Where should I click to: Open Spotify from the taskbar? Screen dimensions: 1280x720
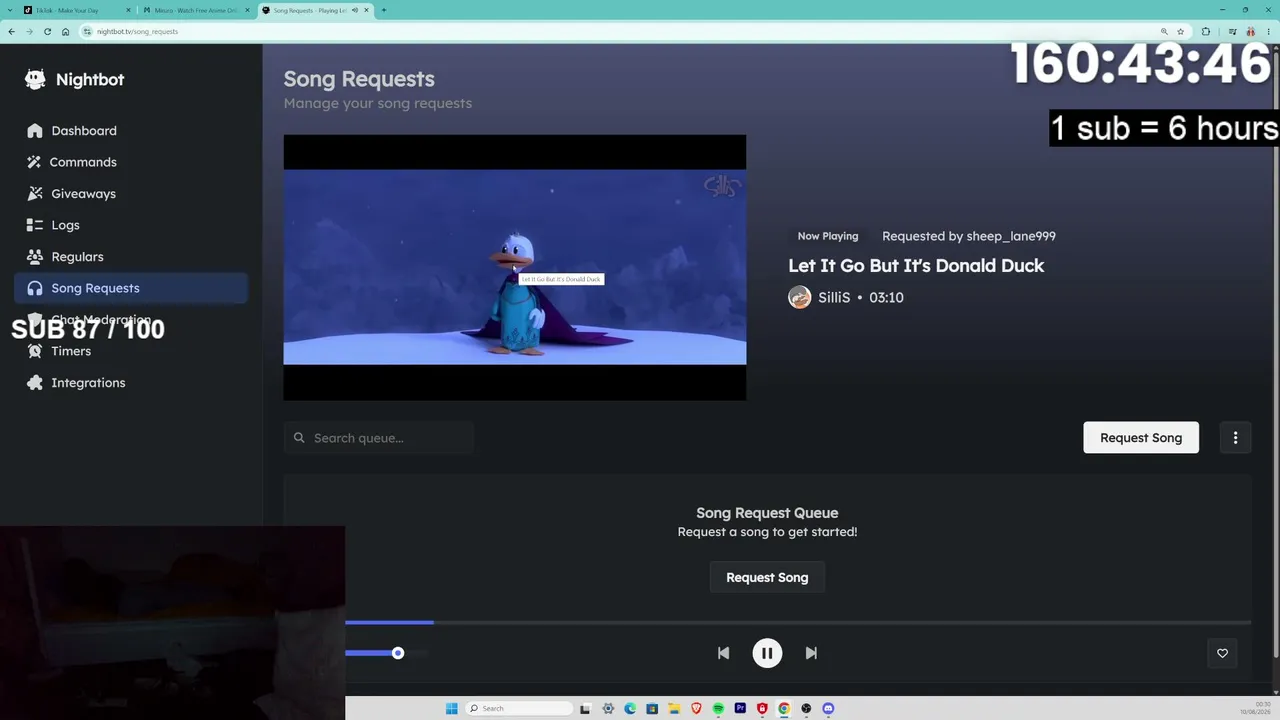click(x=718, y=708)
